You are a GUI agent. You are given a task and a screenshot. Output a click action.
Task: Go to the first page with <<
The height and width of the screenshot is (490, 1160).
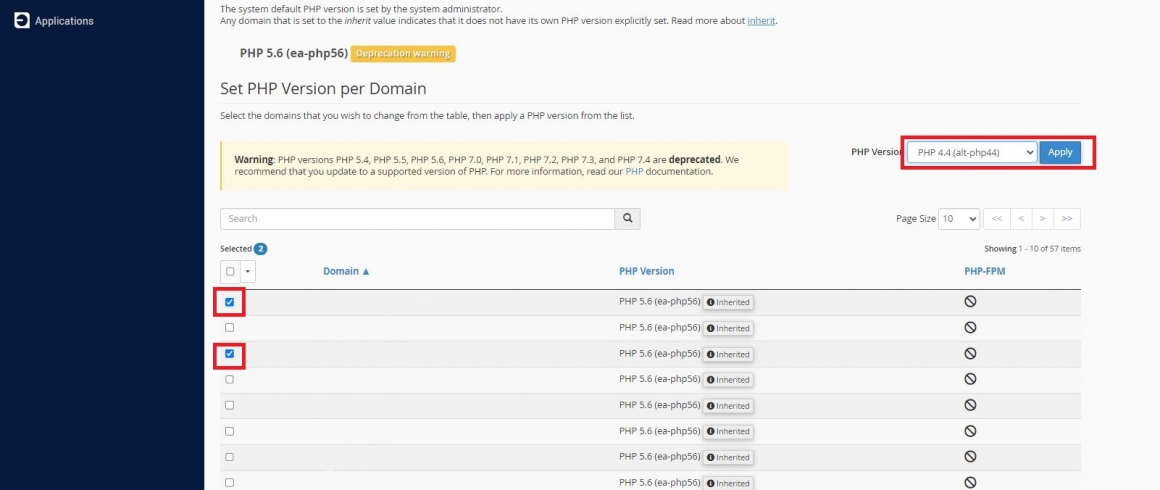[x=996, y=219]
